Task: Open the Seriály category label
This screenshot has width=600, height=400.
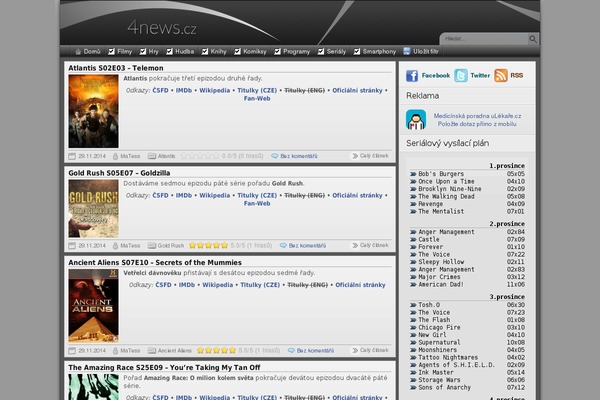Action: tap(336, 52)
